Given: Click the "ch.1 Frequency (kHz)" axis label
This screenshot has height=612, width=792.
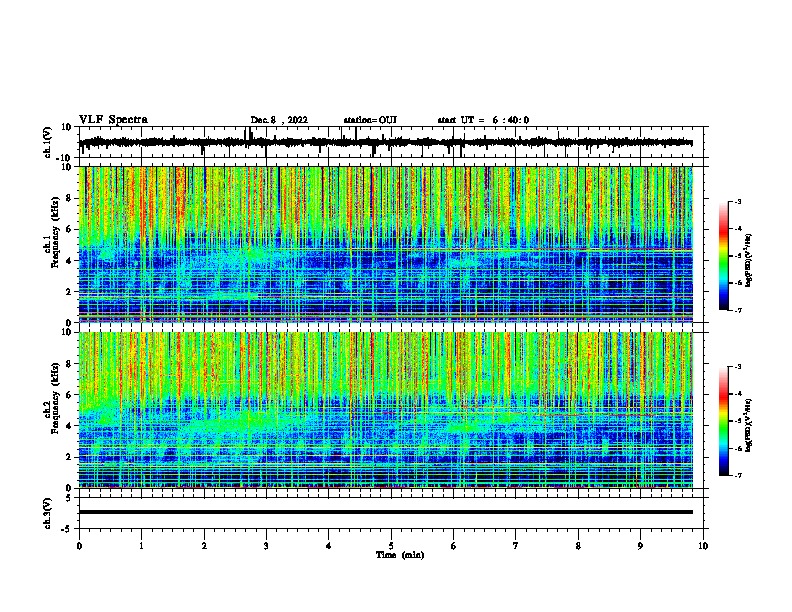Looking at the screenshot, I should coord(52,232).
